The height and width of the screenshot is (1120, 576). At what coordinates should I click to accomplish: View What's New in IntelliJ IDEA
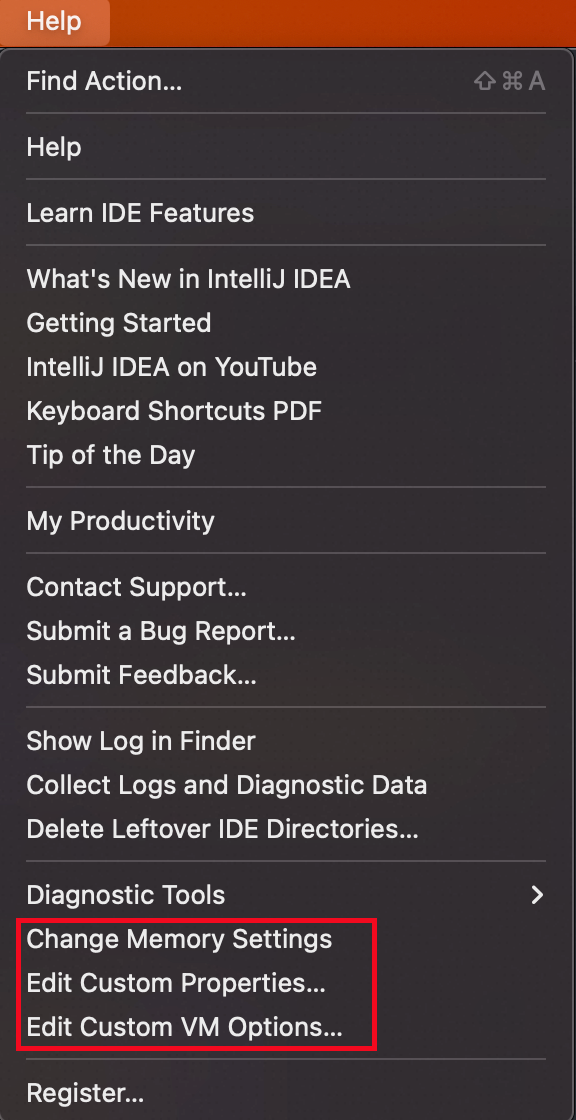(x=188, y=279)
